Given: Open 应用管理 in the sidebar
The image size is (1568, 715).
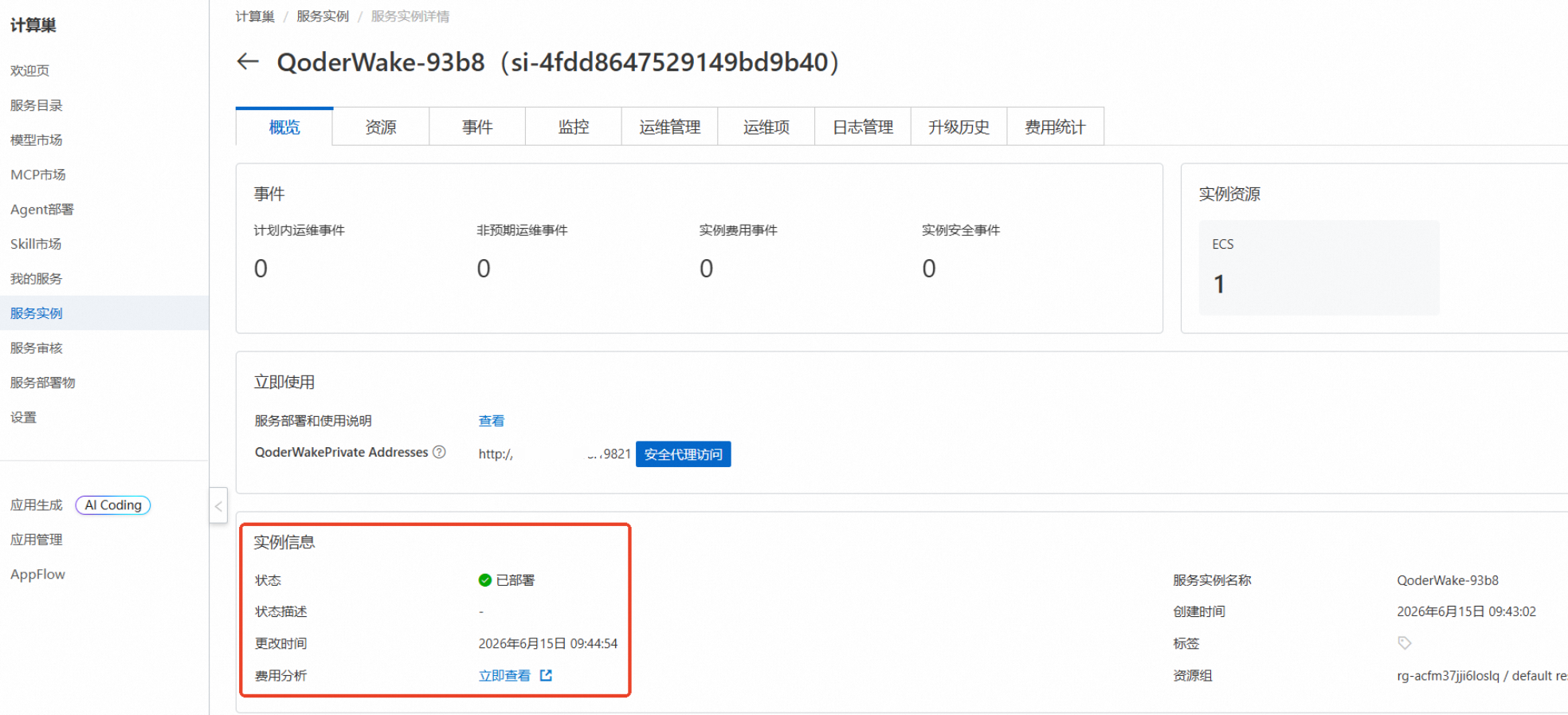Looking at the screenshot, I should 36,540.
